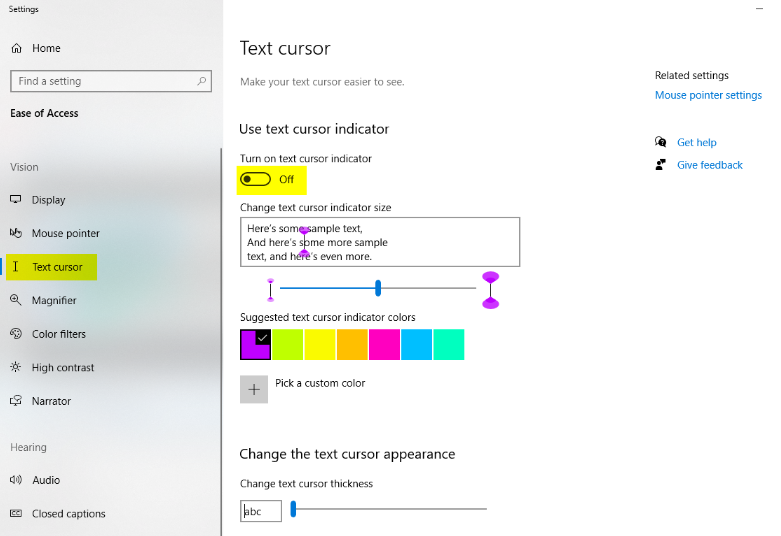Open the Audio settings page
This screenshot has height=536, width=781.
(x=46, y=480)
